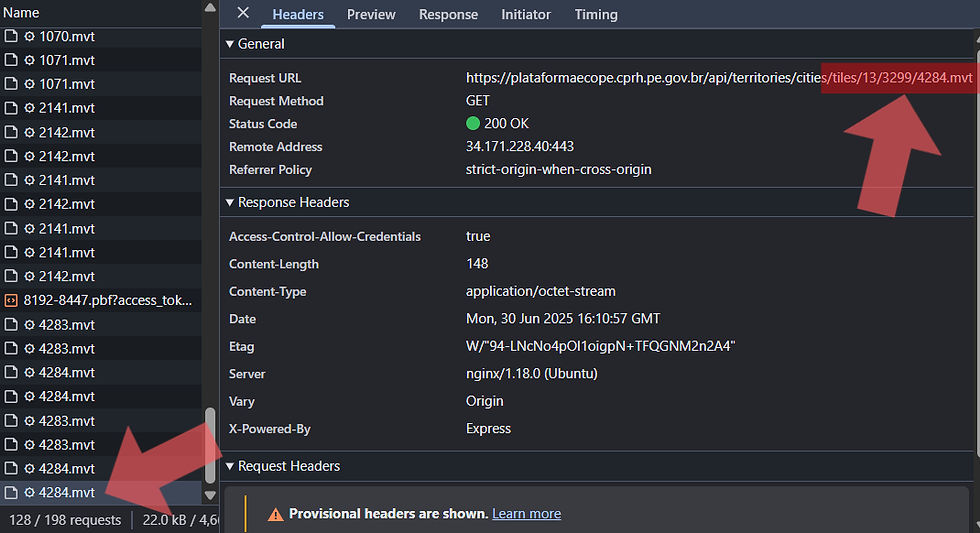Click the provisional headers warning icon

pos(276,514)
